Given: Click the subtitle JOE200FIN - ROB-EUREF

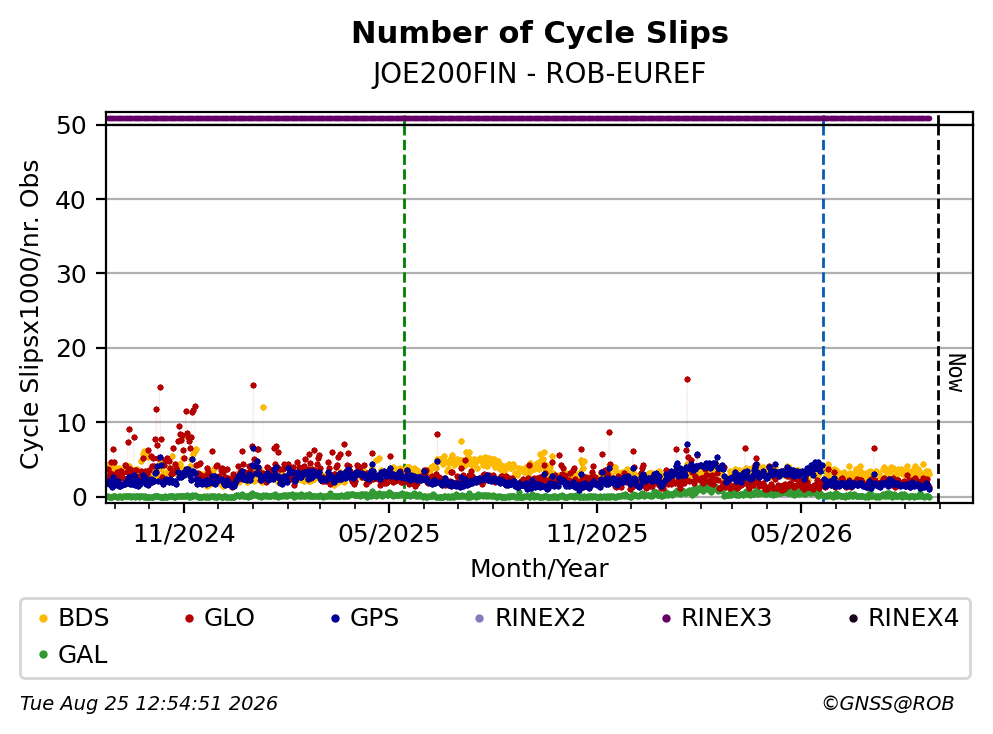Looking at the screenshot, I should coord(539,73).
